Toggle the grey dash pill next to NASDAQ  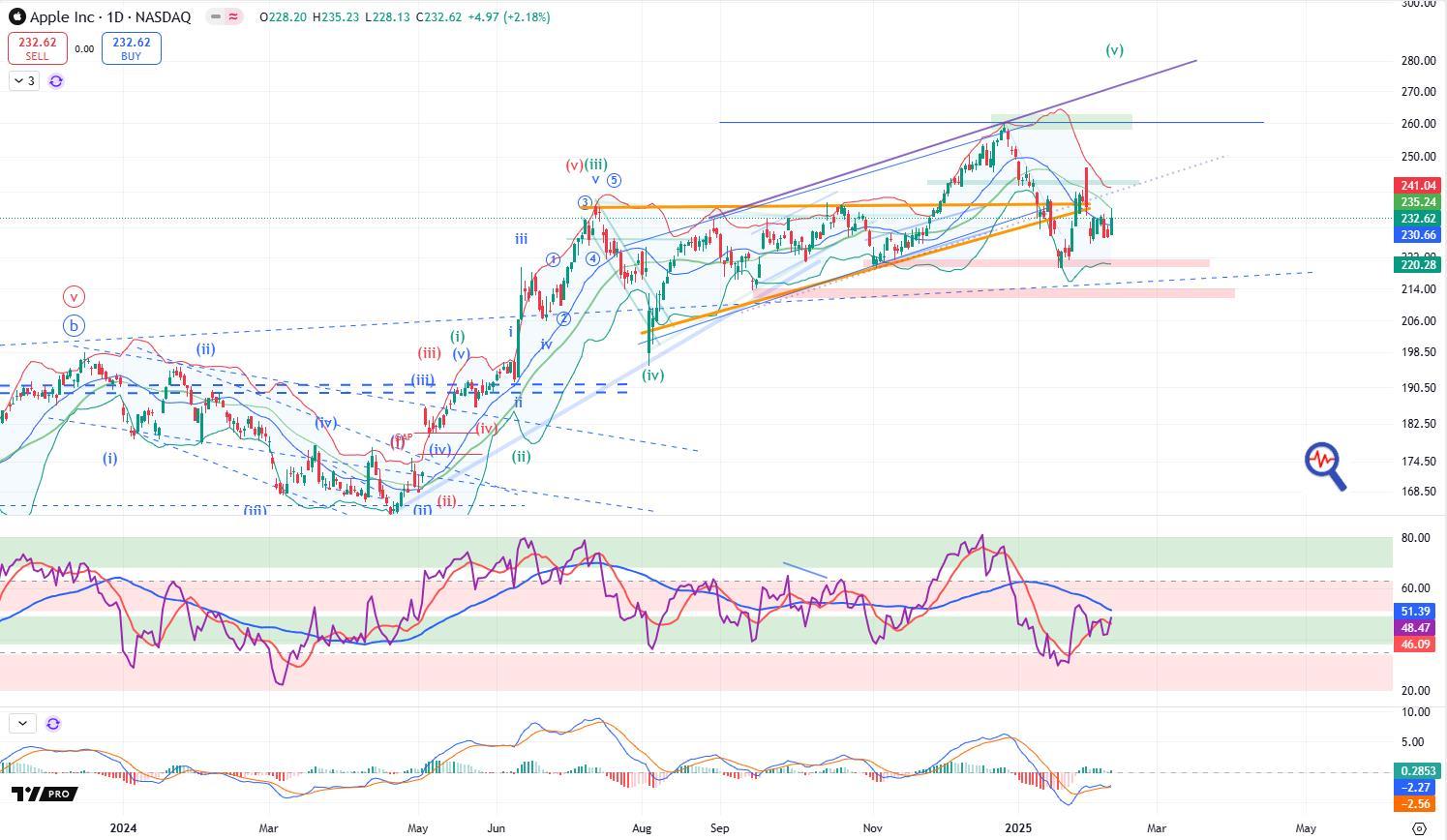pyautogui.click(x=215, y=17)
